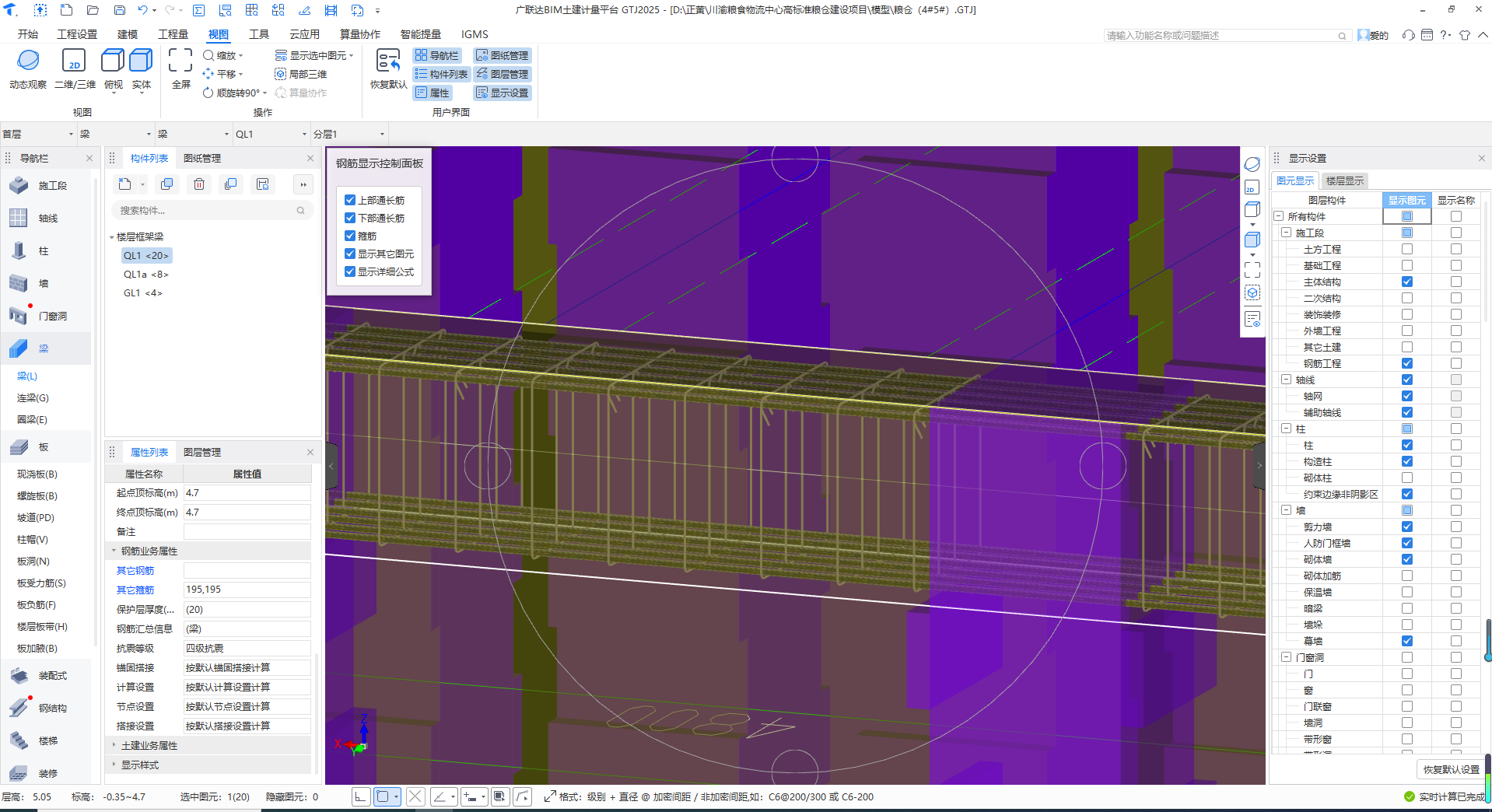Screen dimensions: 1492x812
Task: Toggle 显示其它图元 checkbox
Action: (350, 254)
